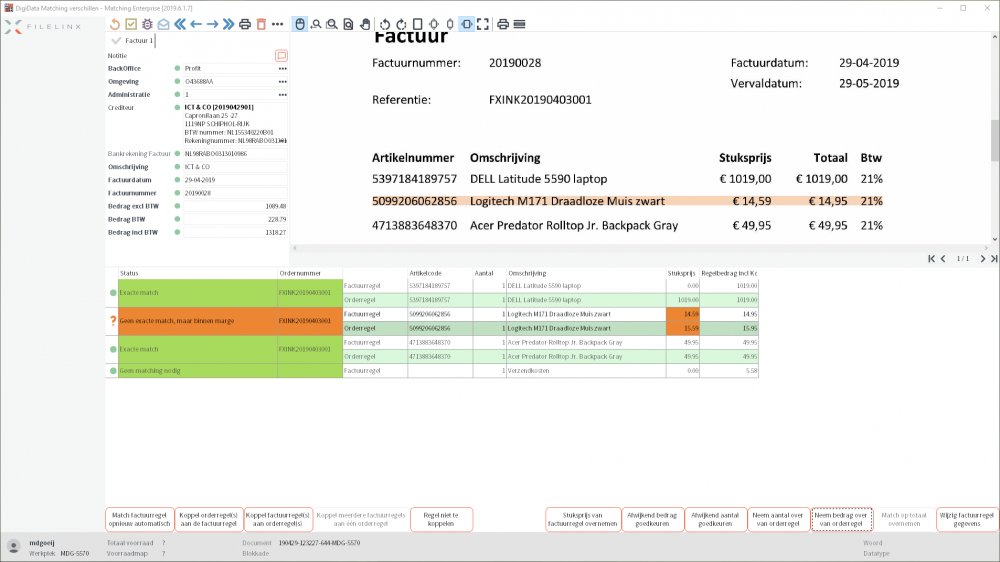Click Regel niet te koppelen button

(x=441, y=519)
